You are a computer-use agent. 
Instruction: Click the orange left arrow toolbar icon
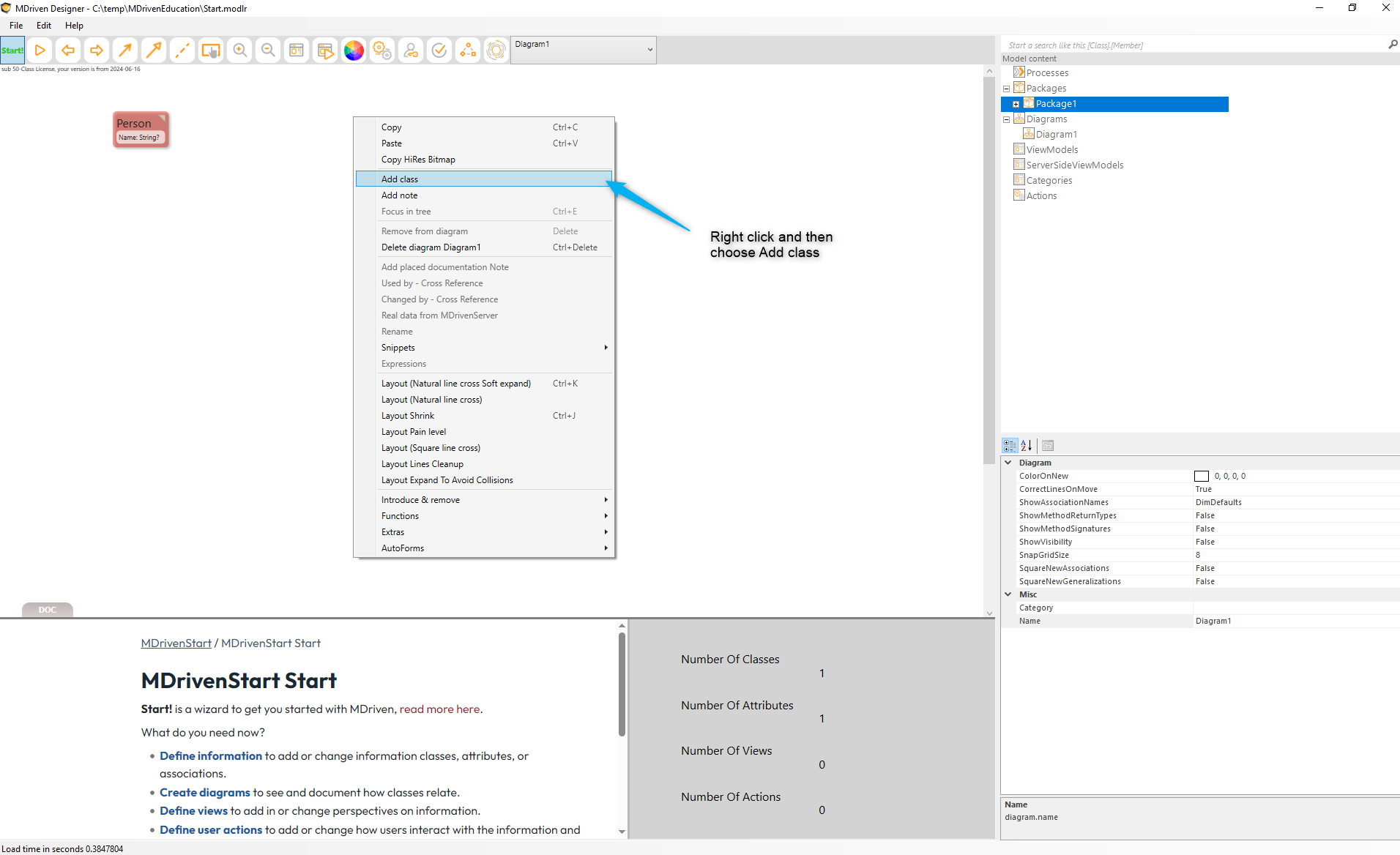[x=68, y=51]
